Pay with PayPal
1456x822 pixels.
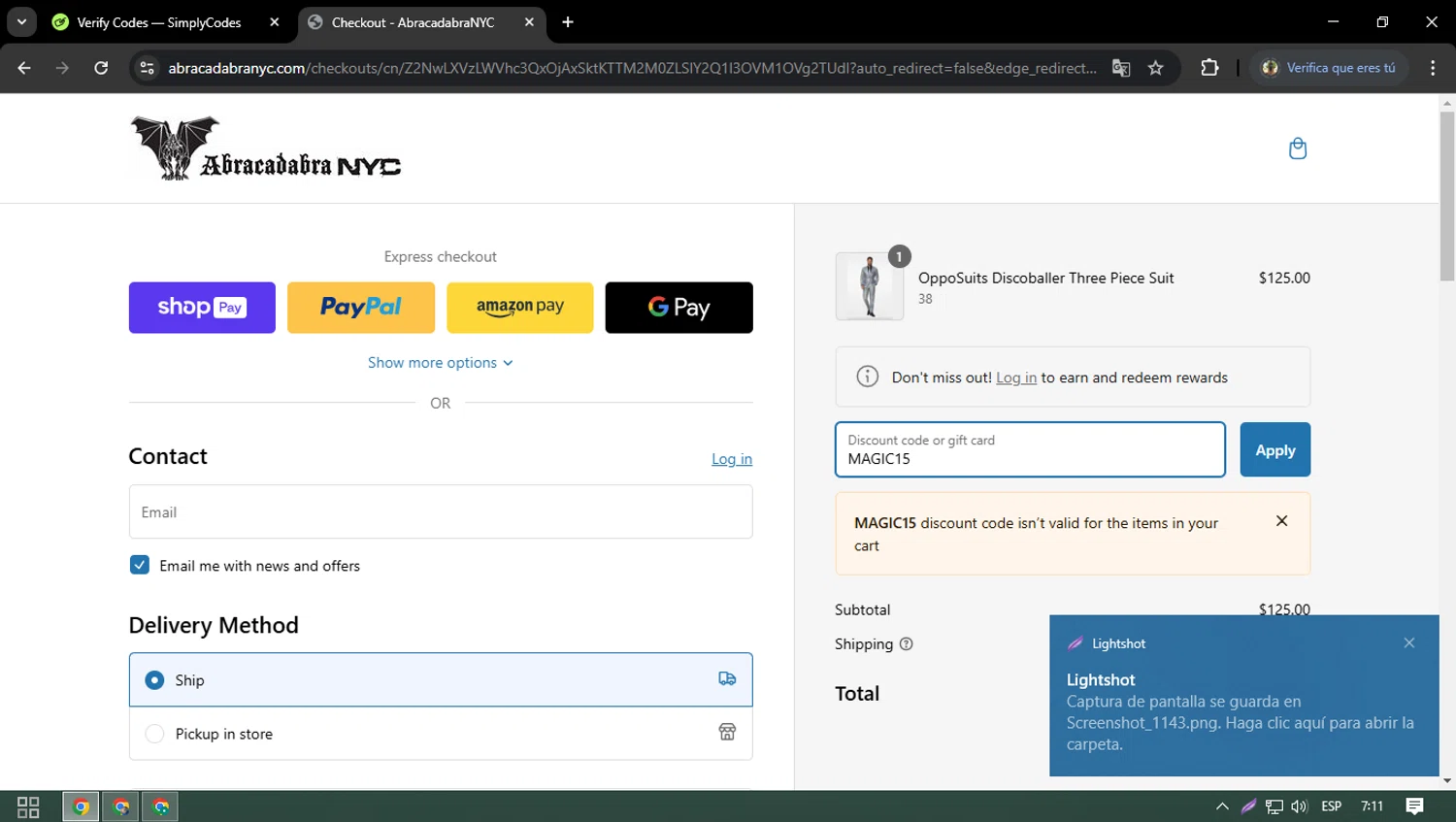(361, 308)
